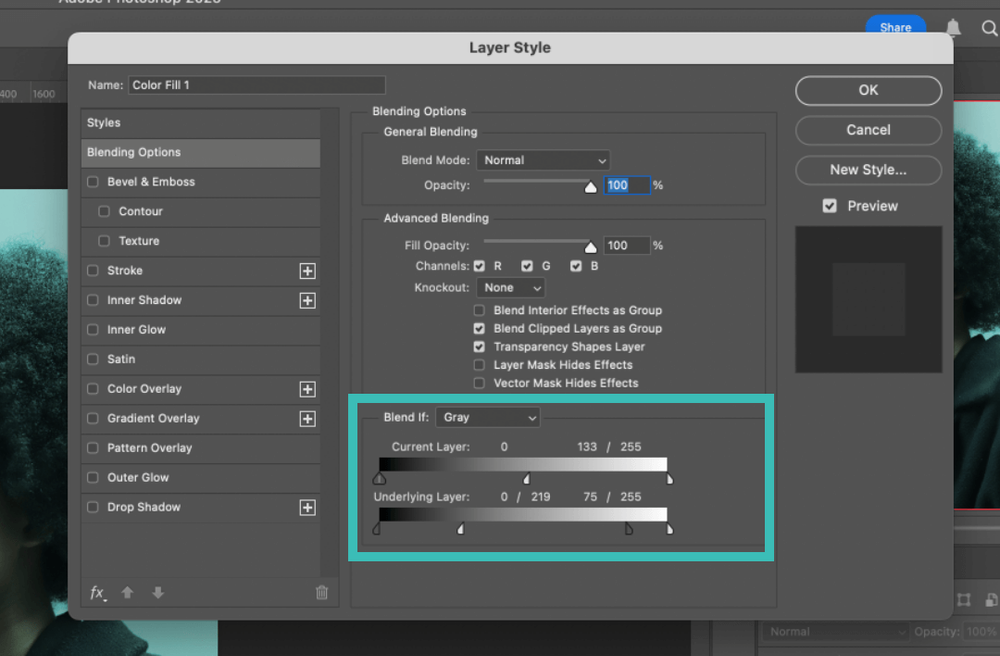Enable Bevel & Emboss effect

92,182
